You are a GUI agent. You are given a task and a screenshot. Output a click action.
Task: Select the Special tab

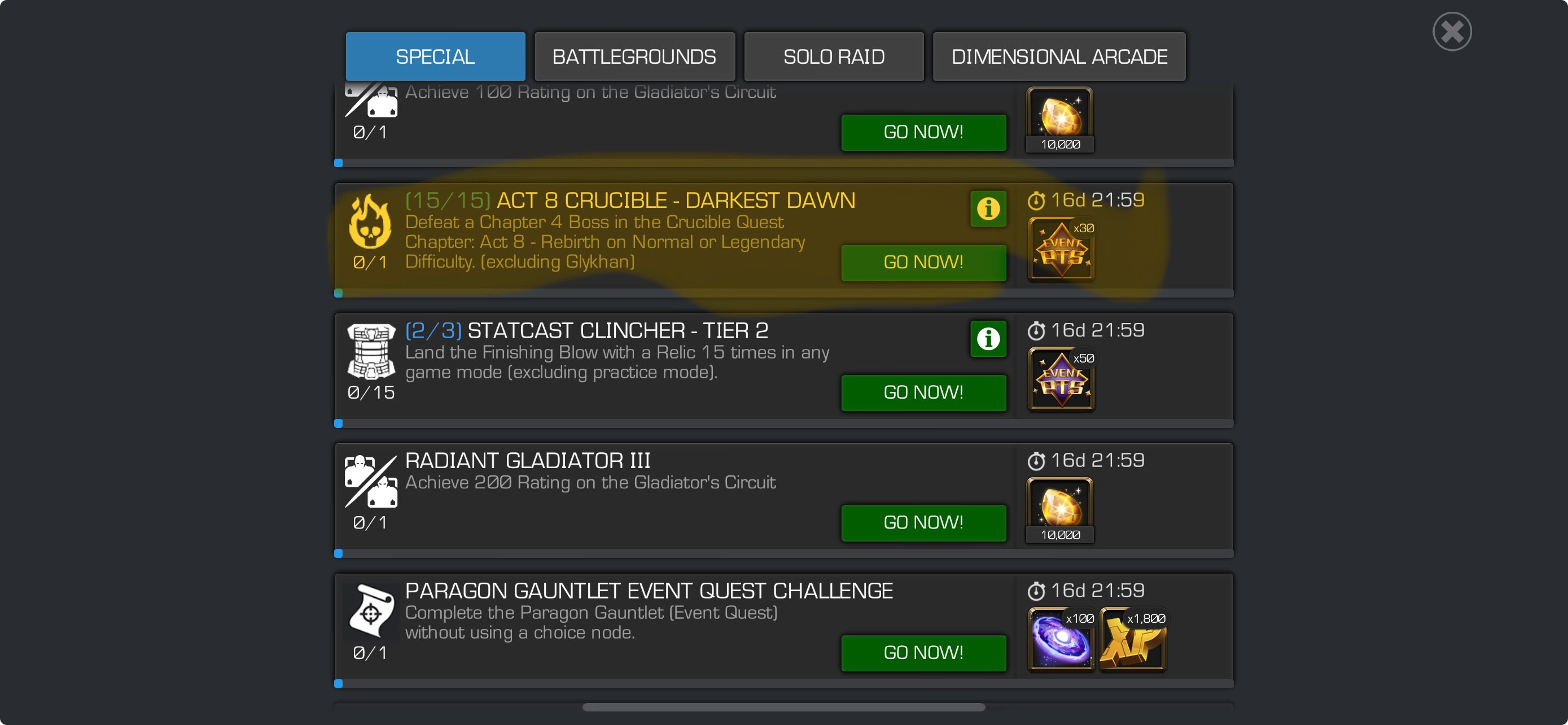pyautogui.click(x=435, y=56)
